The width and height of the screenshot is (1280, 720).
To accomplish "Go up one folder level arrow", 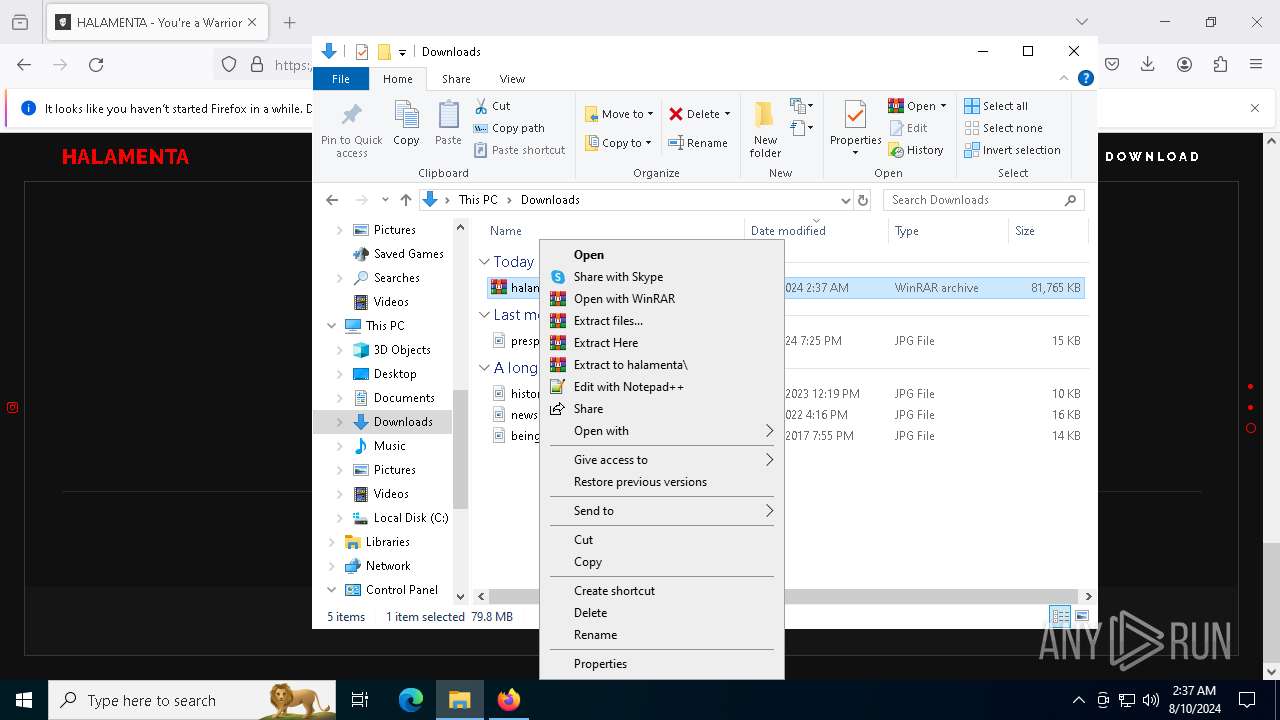I will point(405,200).
